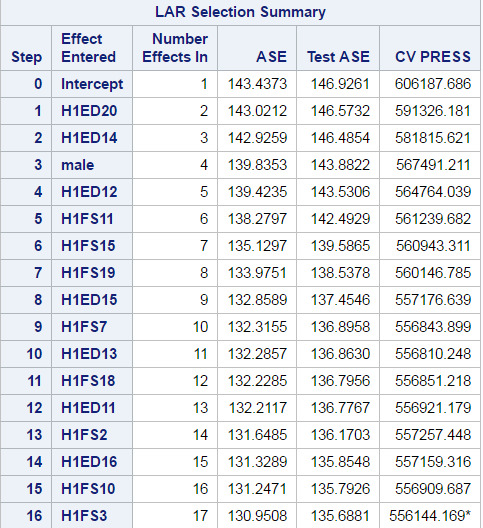The height and width of the screenshot is (528, 483).
Task: Select ASE value 133.9751
Action: coord(257,273)
